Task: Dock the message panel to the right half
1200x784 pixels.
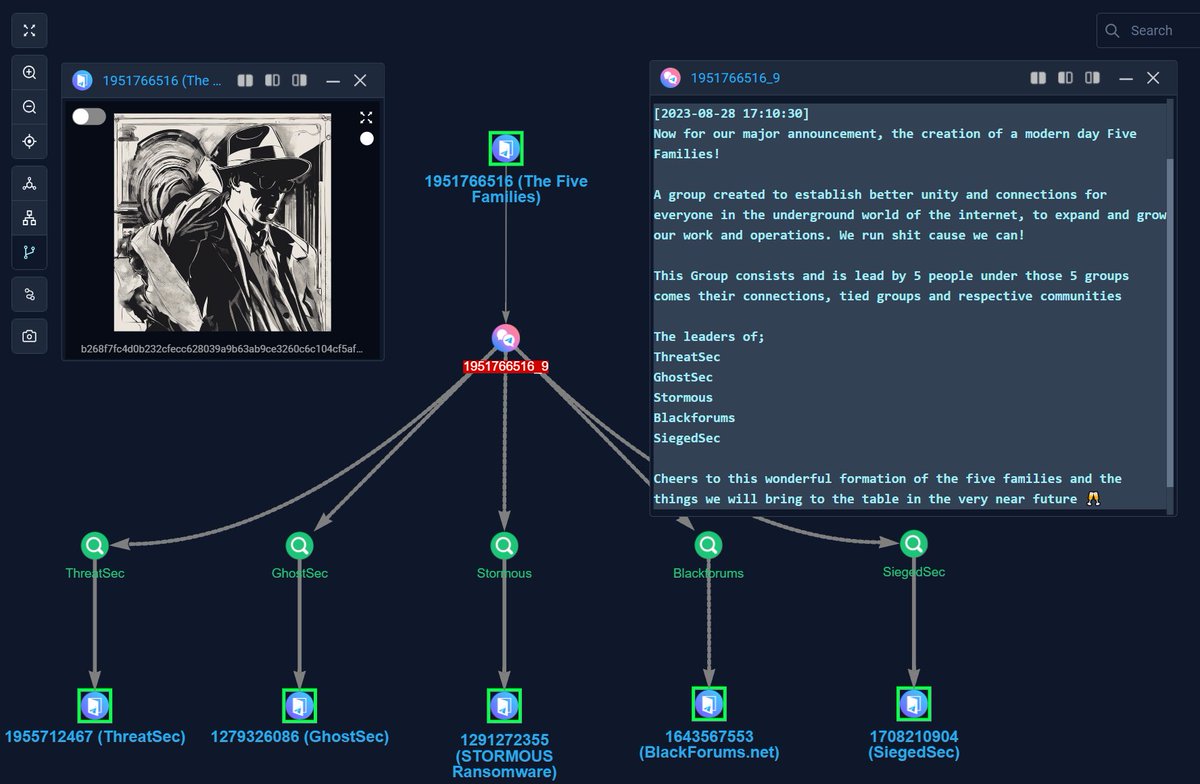Action: 1092,77
